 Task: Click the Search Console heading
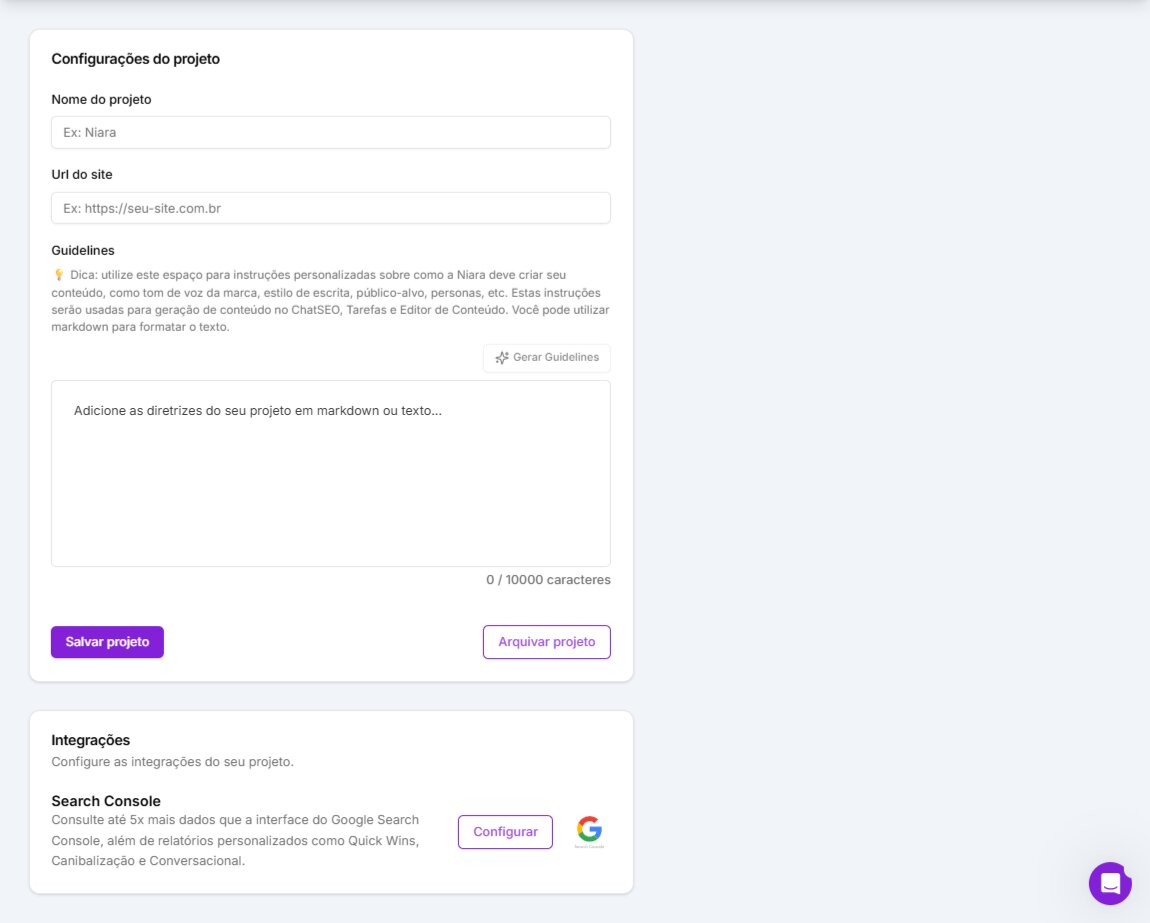(x=106, y=800)
